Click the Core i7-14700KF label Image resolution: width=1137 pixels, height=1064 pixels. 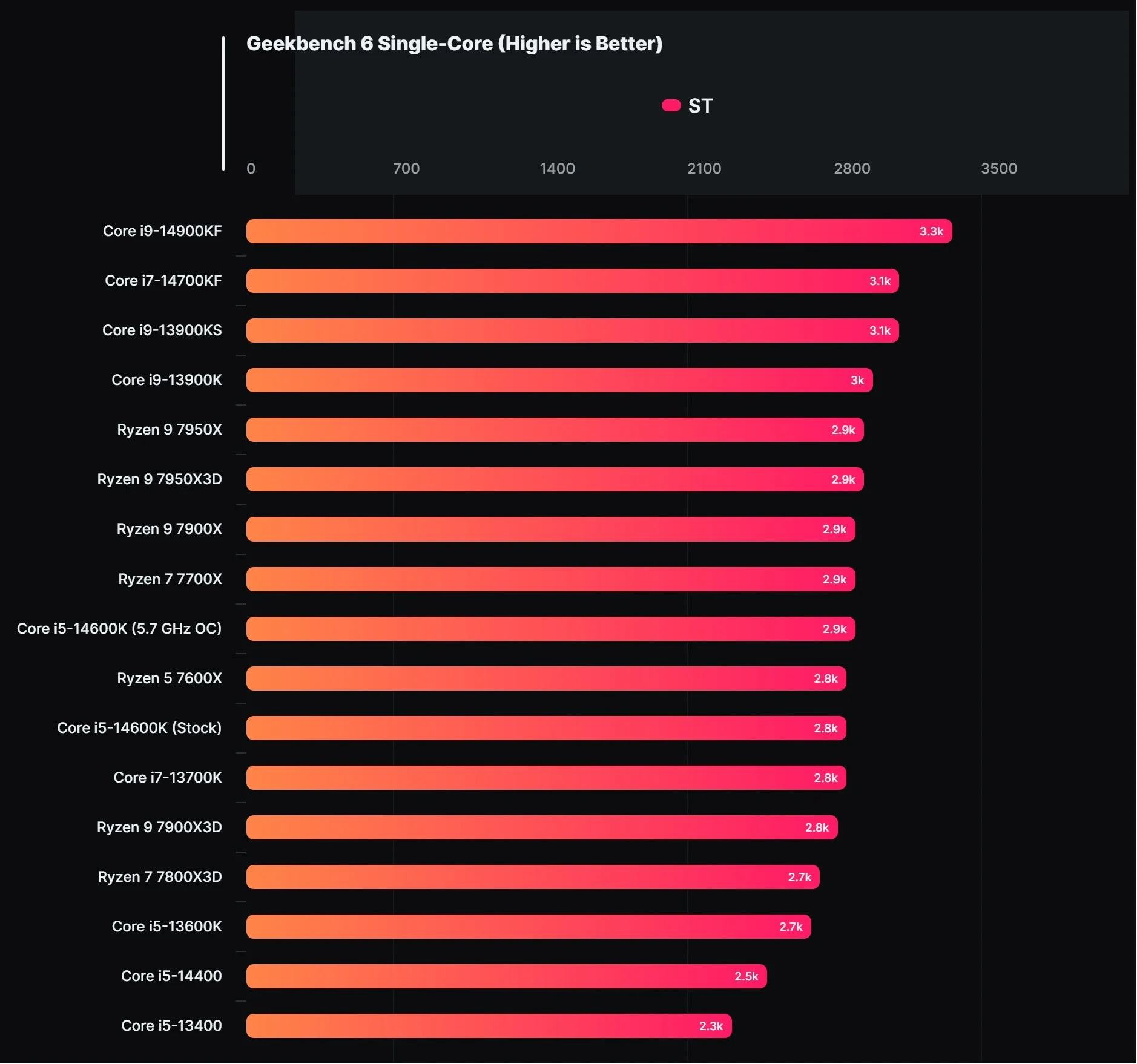163,281
